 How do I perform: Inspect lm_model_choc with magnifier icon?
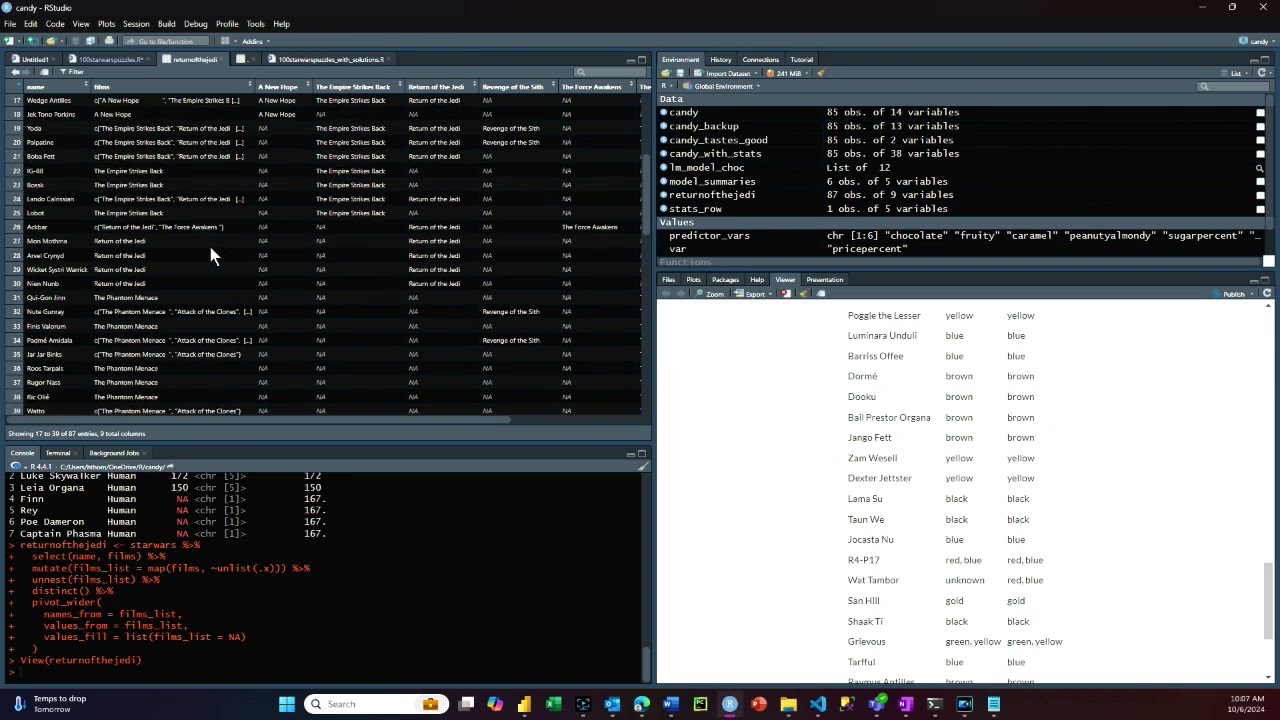(1260, 168)
